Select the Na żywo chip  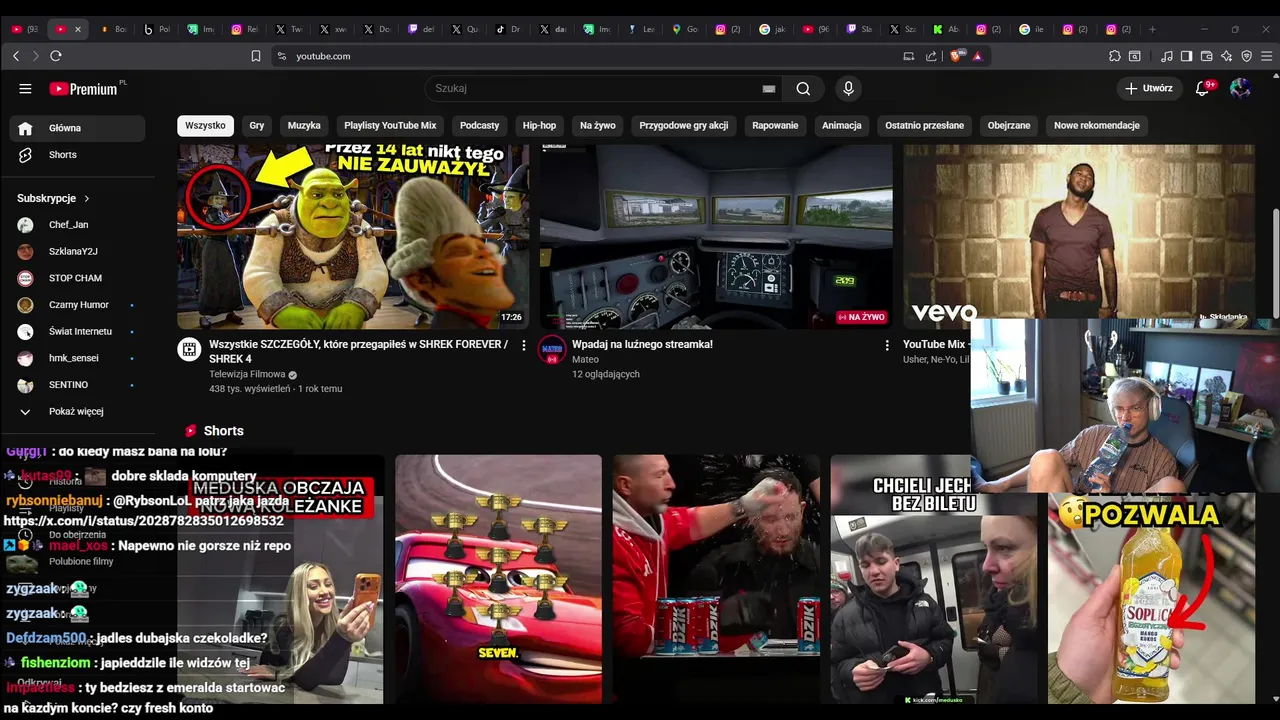click(x=598, y=125)
